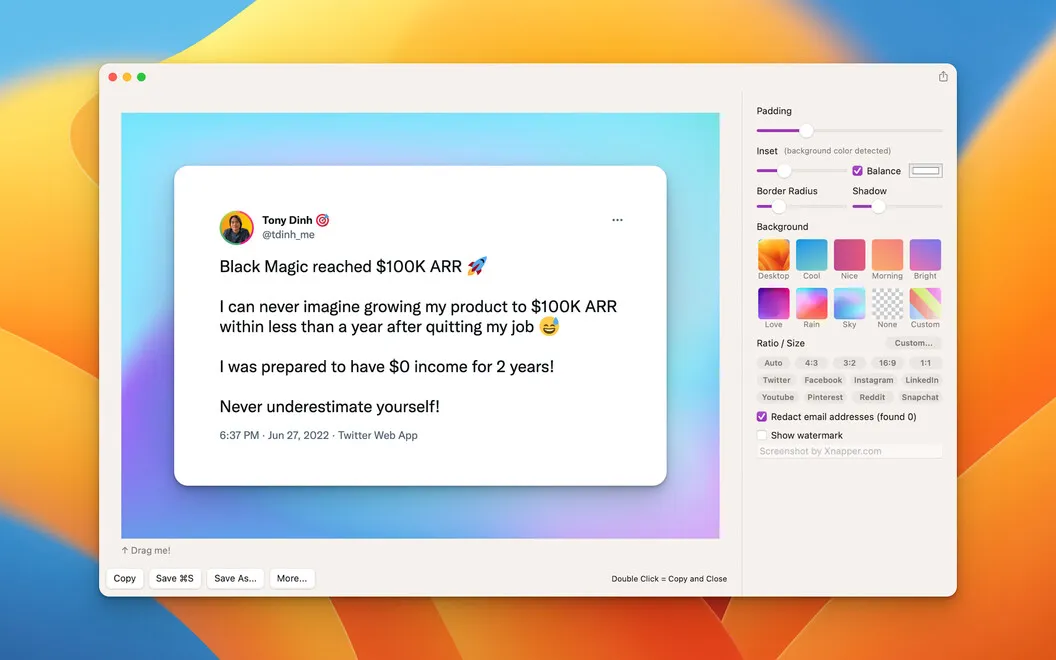Open the tweet's three-dot more menu
1056x660 pixels.
click(617, 220)
